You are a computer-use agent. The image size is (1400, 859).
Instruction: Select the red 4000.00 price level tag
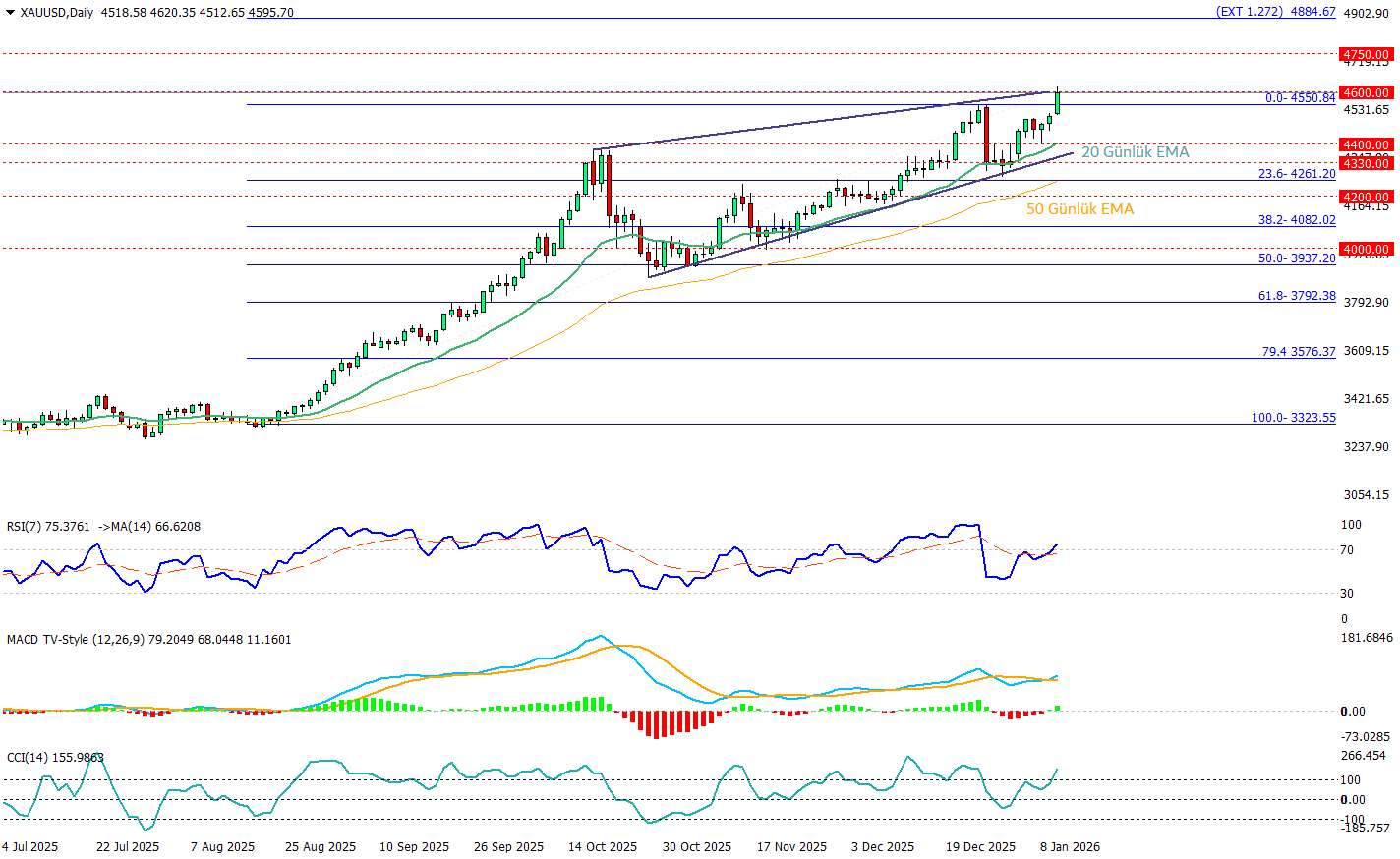click(x=1367, y=250)
